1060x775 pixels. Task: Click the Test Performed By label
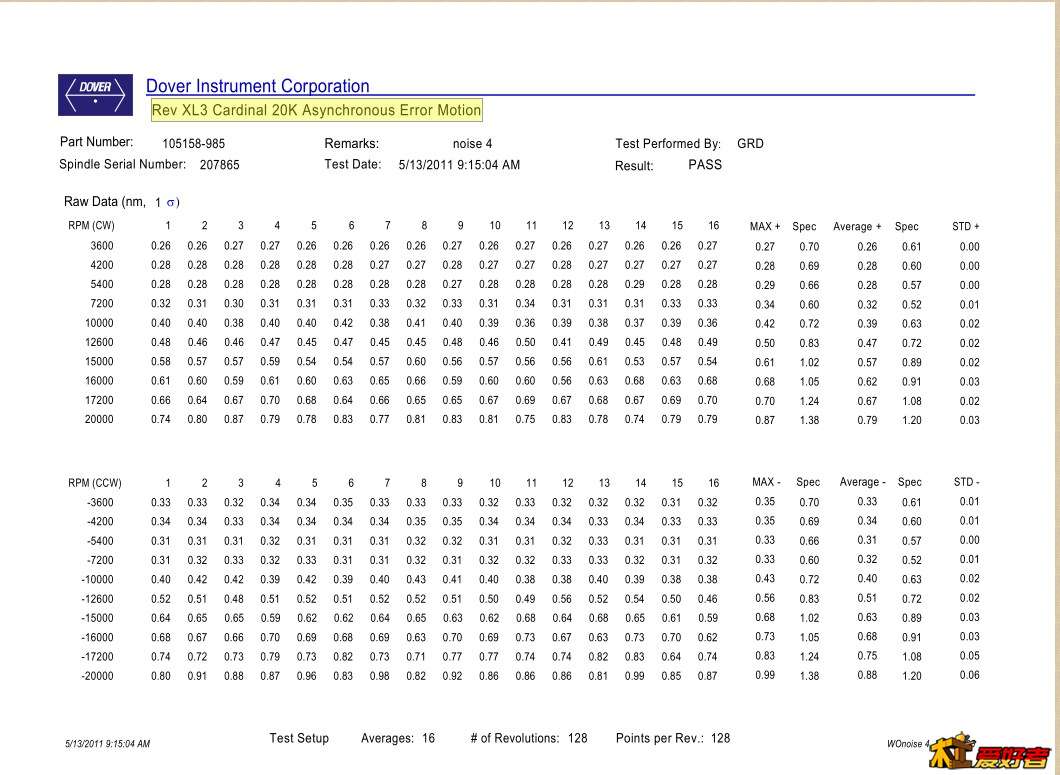coord(668,143)
